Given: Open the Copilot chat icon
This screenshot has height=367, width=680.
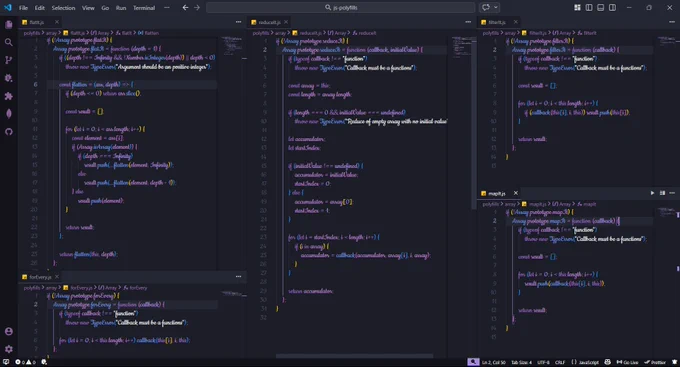Looking at the screenshot, I should [x=486, y=7].
